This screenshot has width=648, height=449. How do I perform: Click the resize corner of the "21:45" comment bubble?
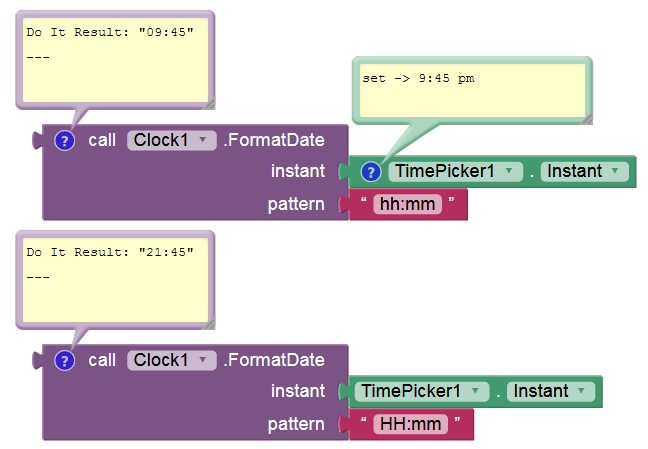point(206,321)
